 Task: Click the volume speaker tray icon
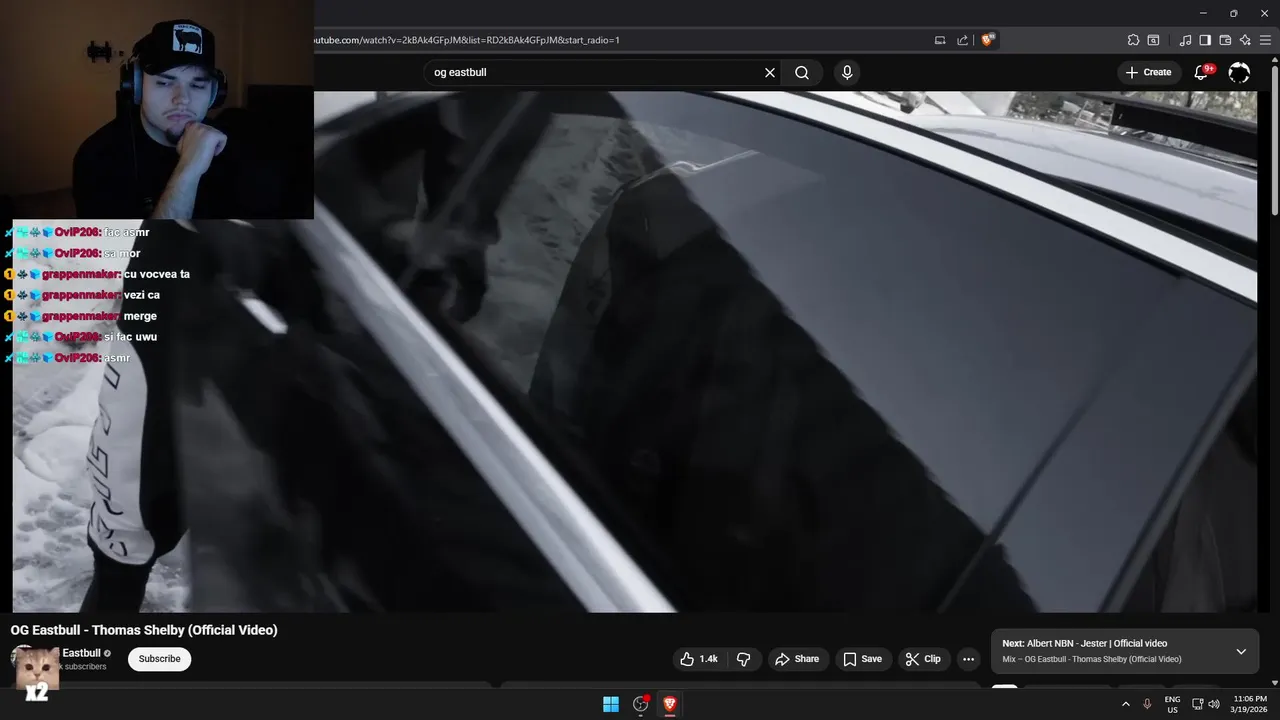(1214, 704)
